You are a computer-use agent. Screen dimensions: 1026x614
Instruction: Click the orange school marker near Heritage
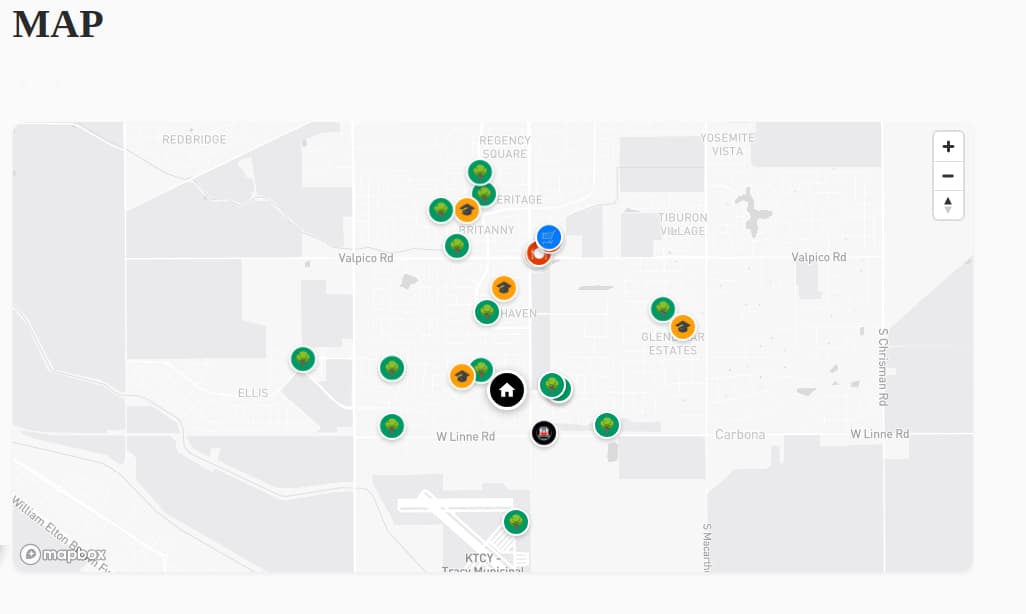pyautogui.click(x=466, y=211)
